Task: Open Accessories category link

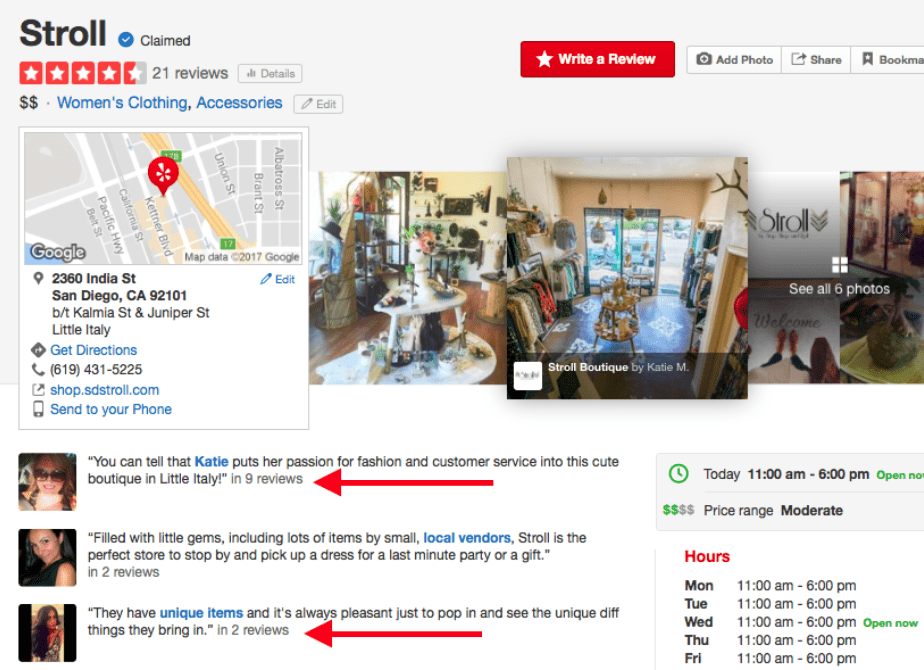Action: click(x=239, y=103)
